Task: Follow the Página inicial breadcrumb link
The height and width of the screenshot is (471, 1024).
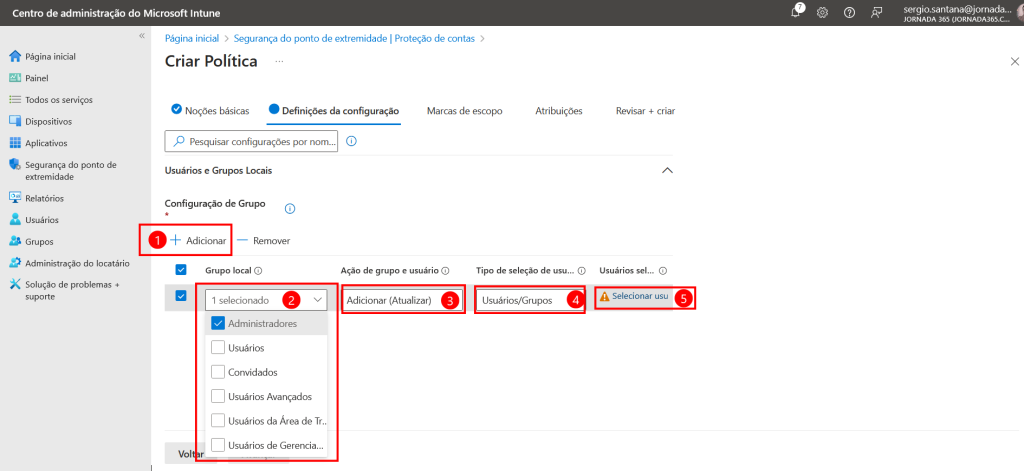Action: pos(192,39)
